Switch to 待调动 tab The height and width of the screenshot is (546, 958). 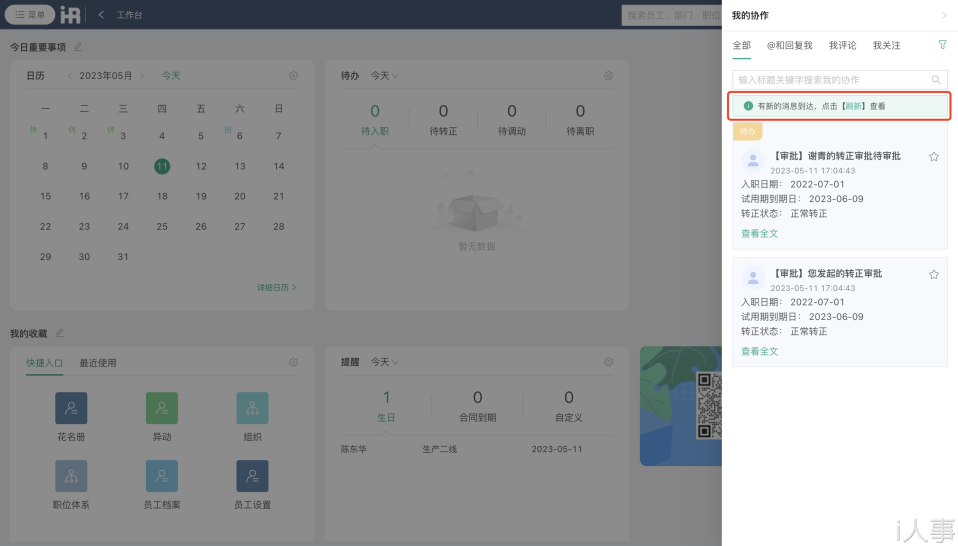[512, 120]
